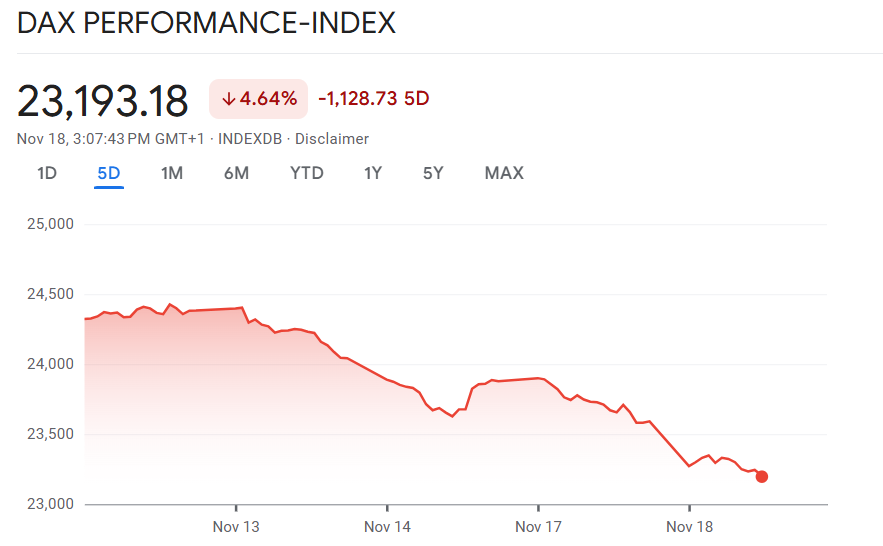Click the current price 23,193.18
Image resolution: width=883 pixels, height=546 pixels.
click(x=103, y=101)
